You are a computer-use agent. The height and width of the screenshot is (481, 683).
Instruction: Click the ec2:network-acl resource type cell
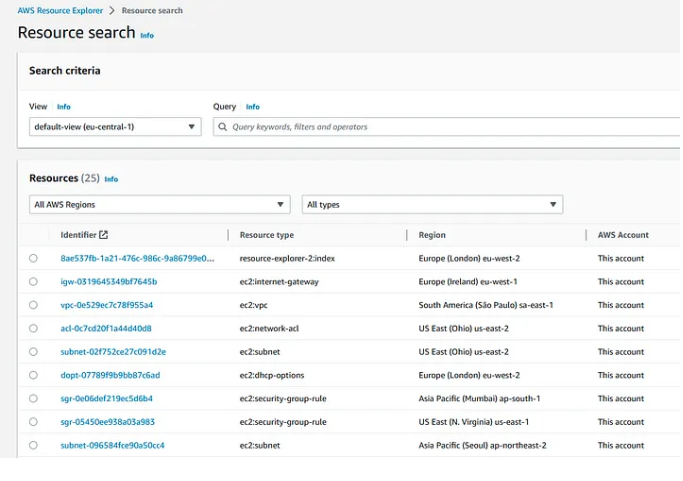click(269, 329)
